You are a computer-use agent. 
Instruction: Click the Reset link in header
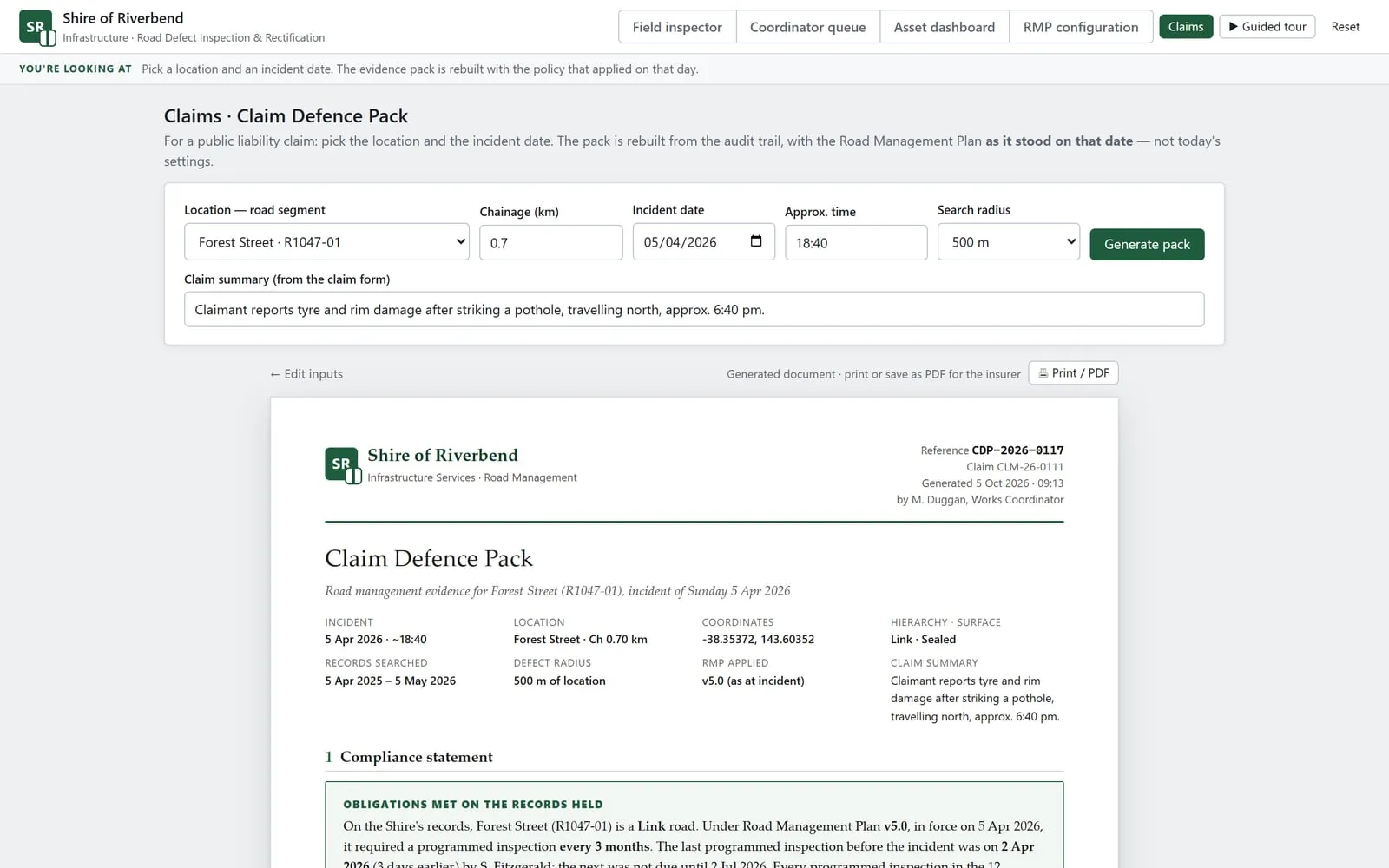[1346, 27]
